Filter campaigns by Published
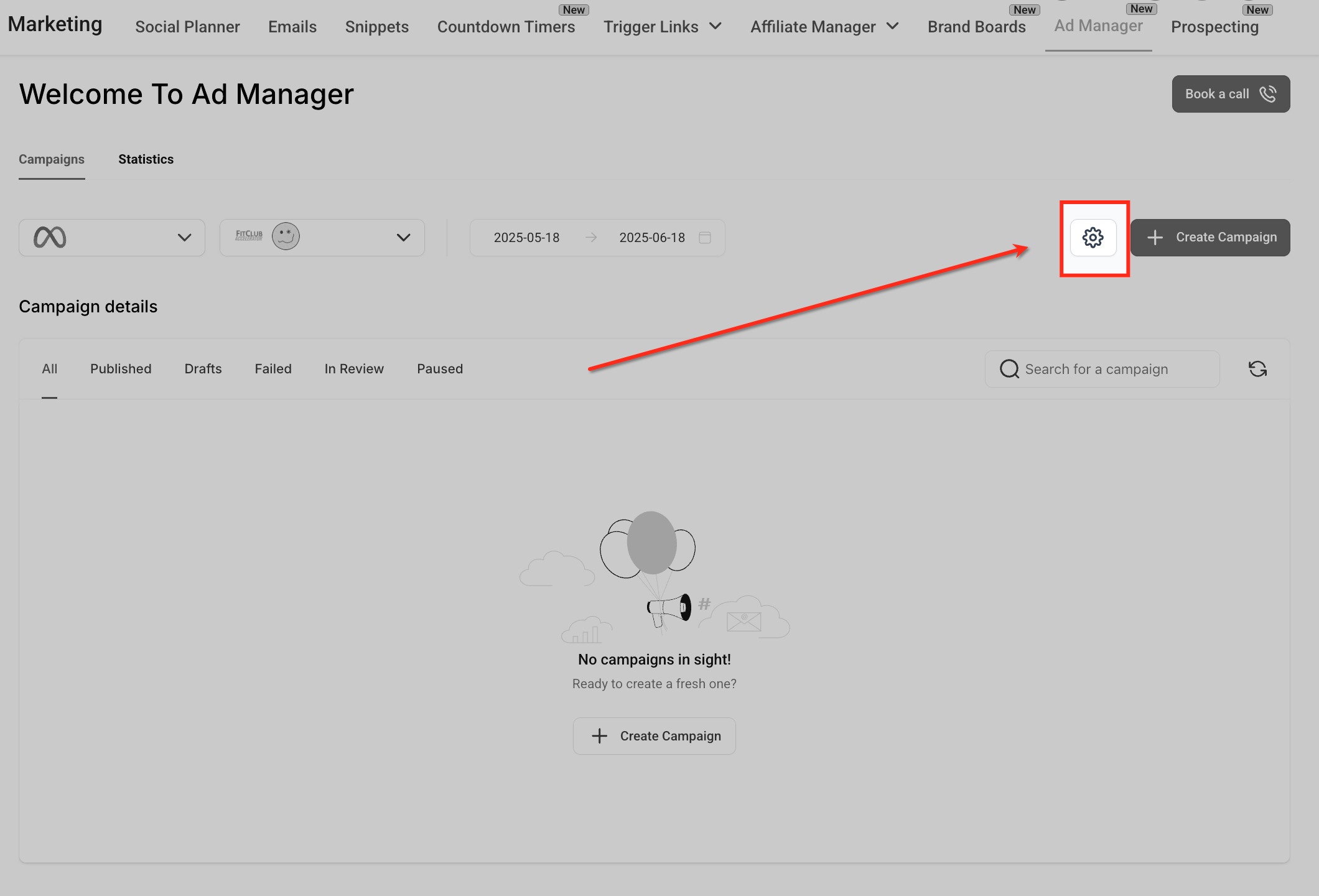This screenshot has height=896, width=1319. coord(121,369)
